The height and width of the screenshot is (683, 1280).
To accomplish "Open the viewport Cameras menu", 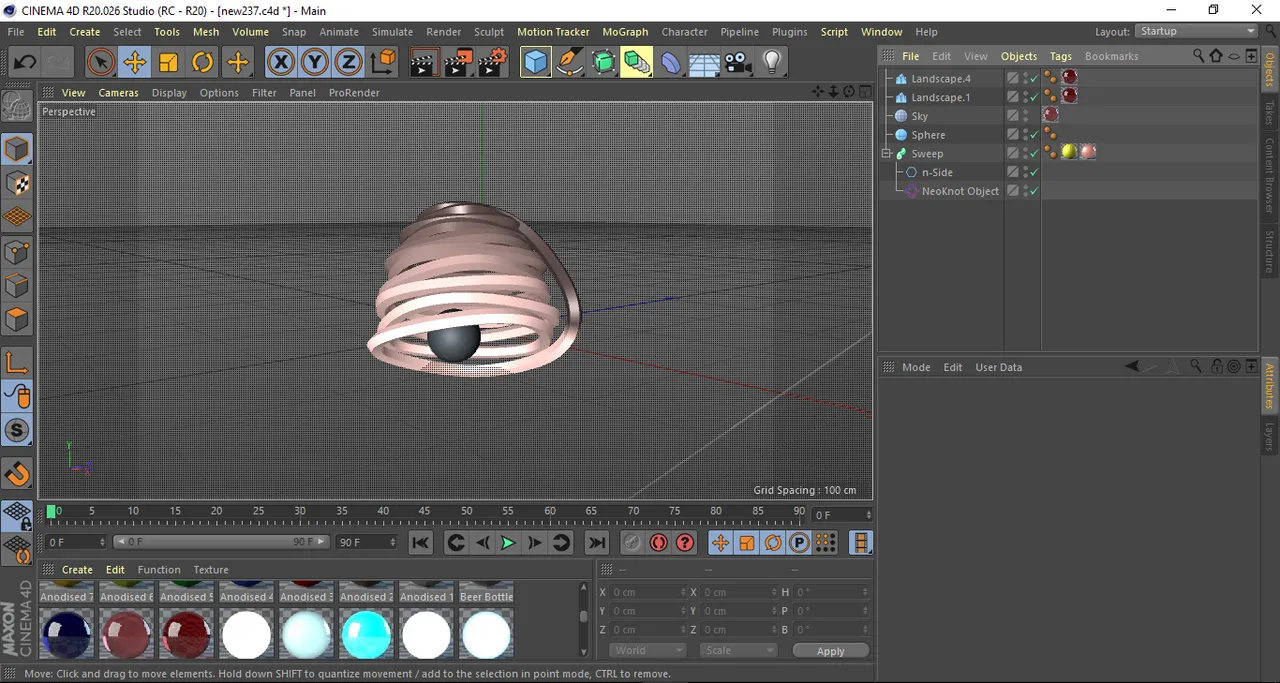I will click(118, 92).
